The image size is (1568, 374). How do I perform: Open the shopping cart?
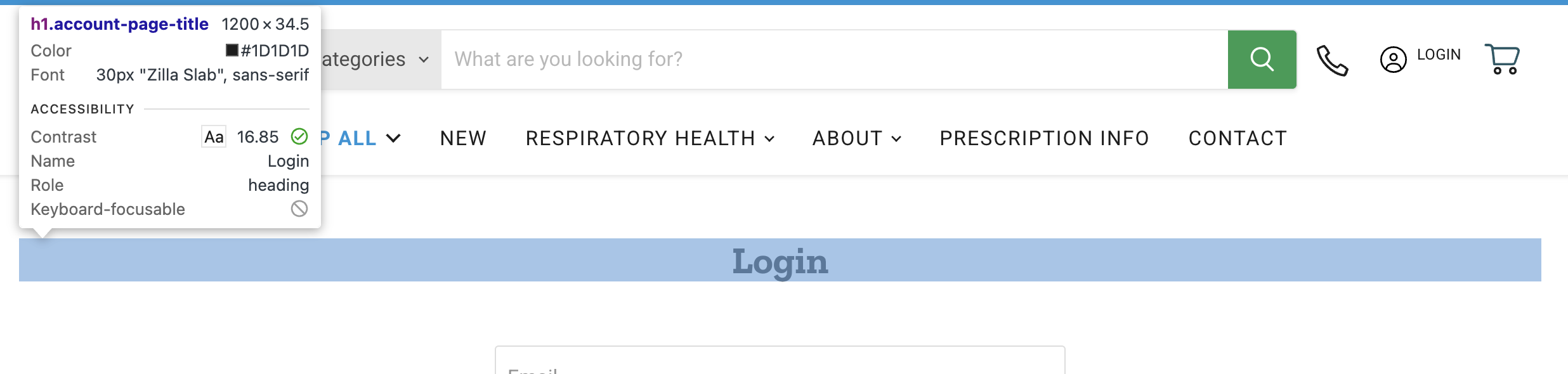click(1501, 60)
